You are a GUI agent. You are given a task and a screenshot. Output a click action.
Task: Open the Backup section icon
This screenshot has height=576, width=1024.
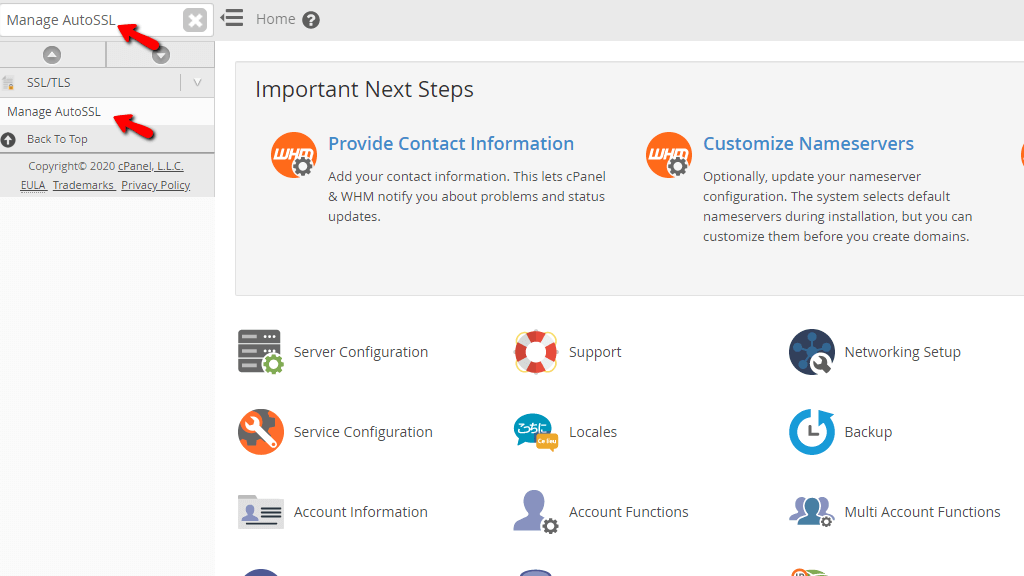click(811, 432)
